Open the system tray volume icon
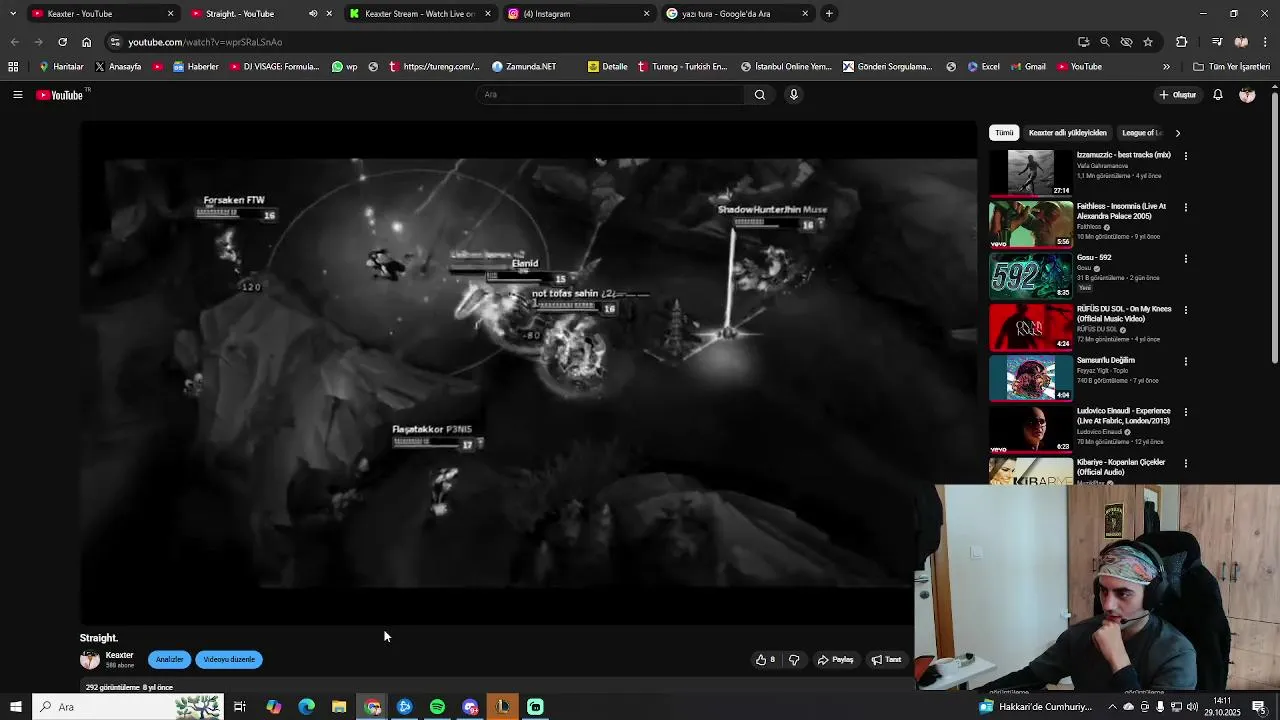This screenshot has width=1280, height=720. 1192,707
